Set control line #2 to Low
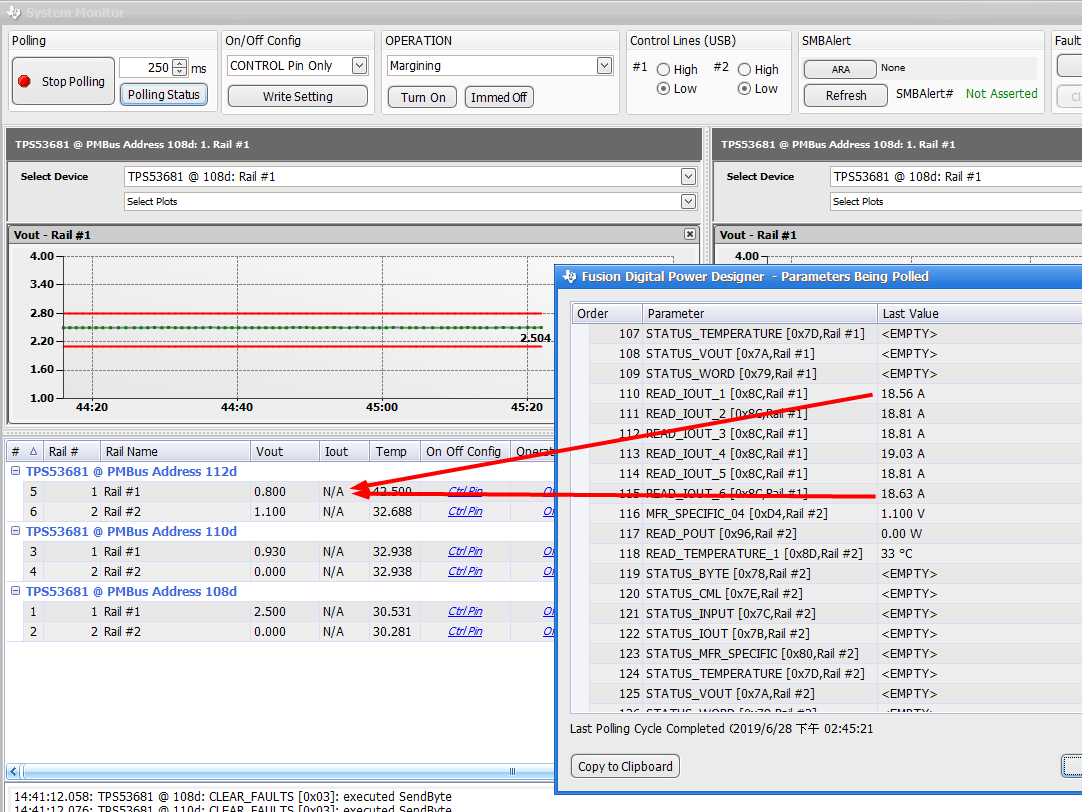Viewport: 1082px width, 812px height. pyautogui.click(x=745, y=88)
